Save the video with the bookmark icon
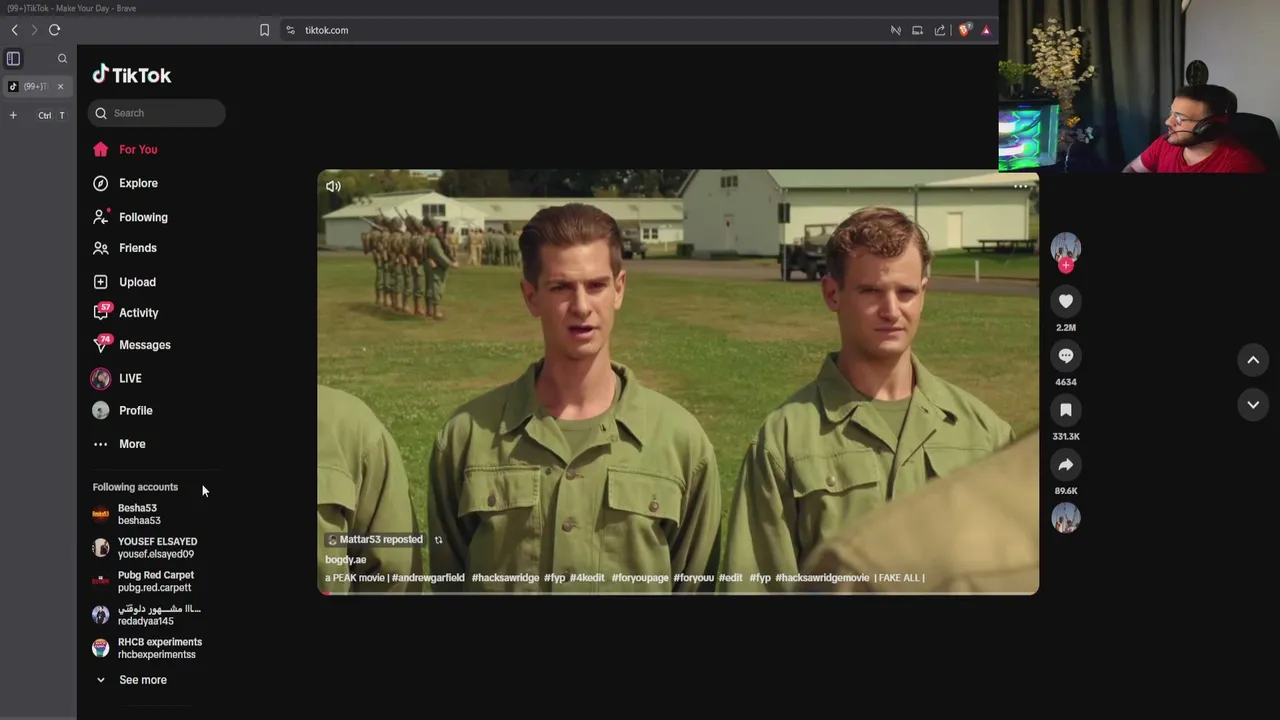 point(1066,410)
